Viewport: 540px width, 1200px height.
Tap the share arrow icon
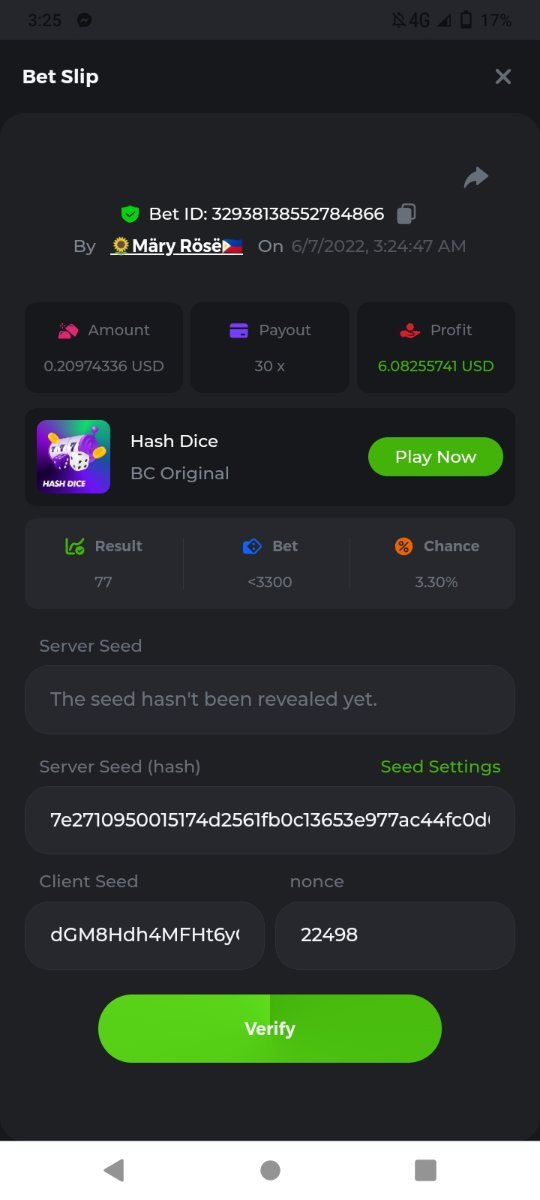pos(476,177)
